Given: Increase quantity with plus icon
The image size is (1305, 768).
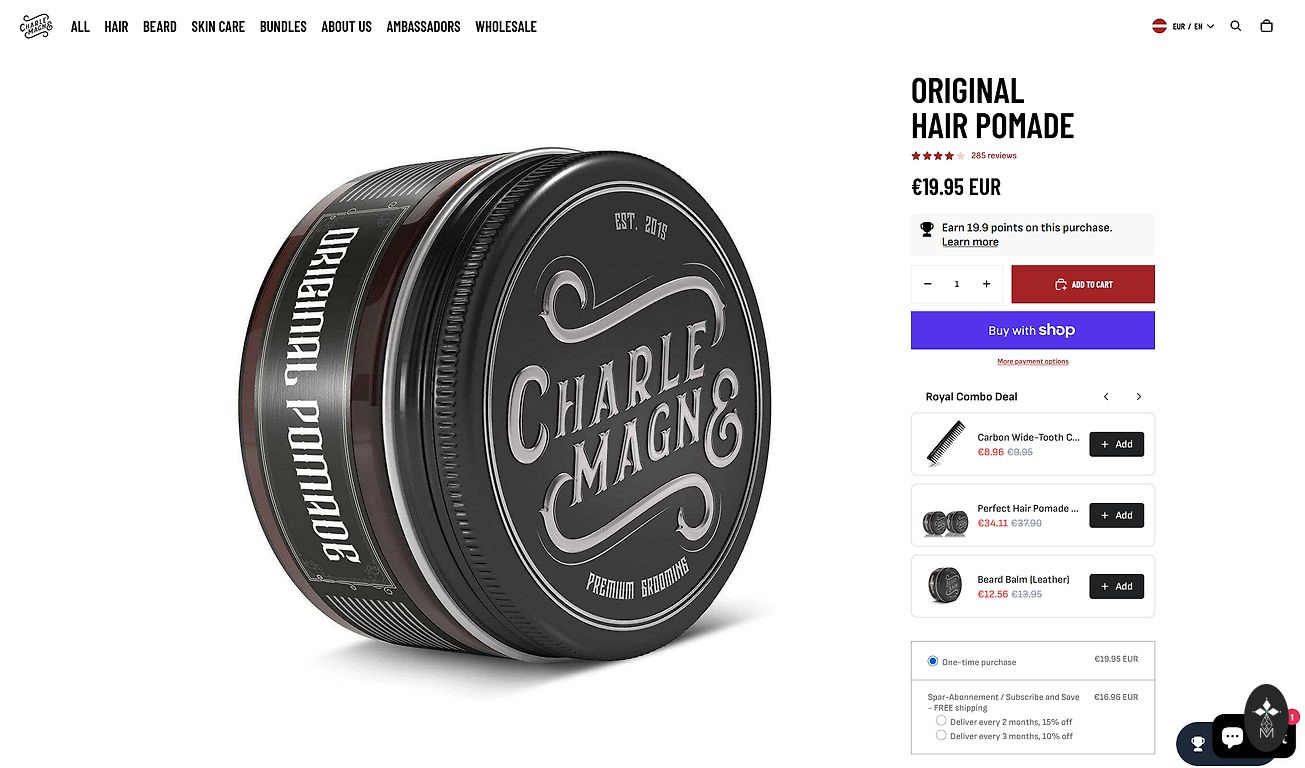Looking at the screenshot, I should 986,284.
